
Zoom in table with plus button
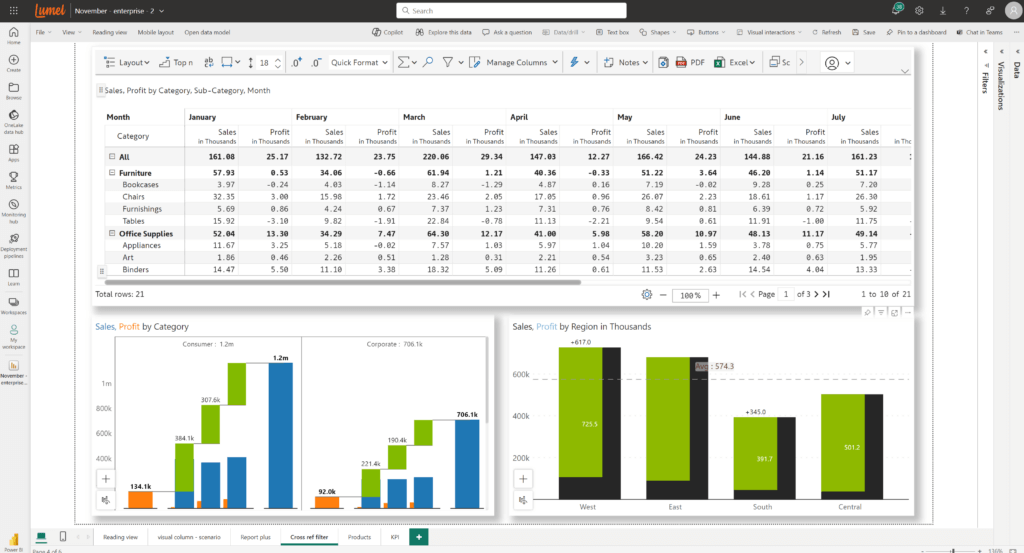pos(716,295)
